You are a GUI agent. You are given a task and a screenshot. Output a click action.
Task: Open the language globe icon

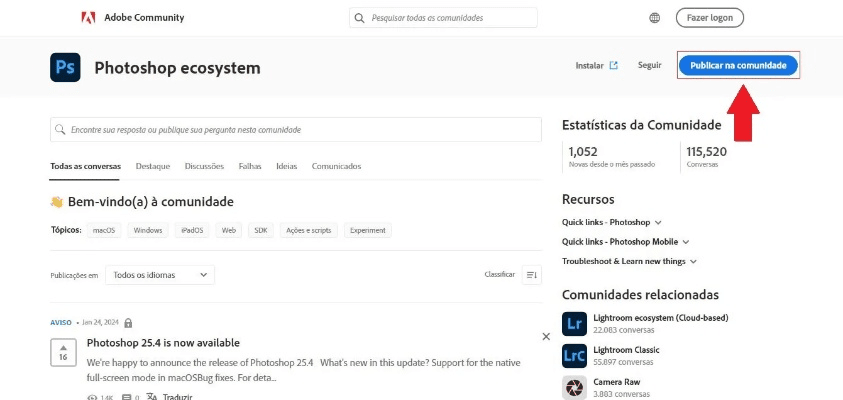click(x=655, y=18)
